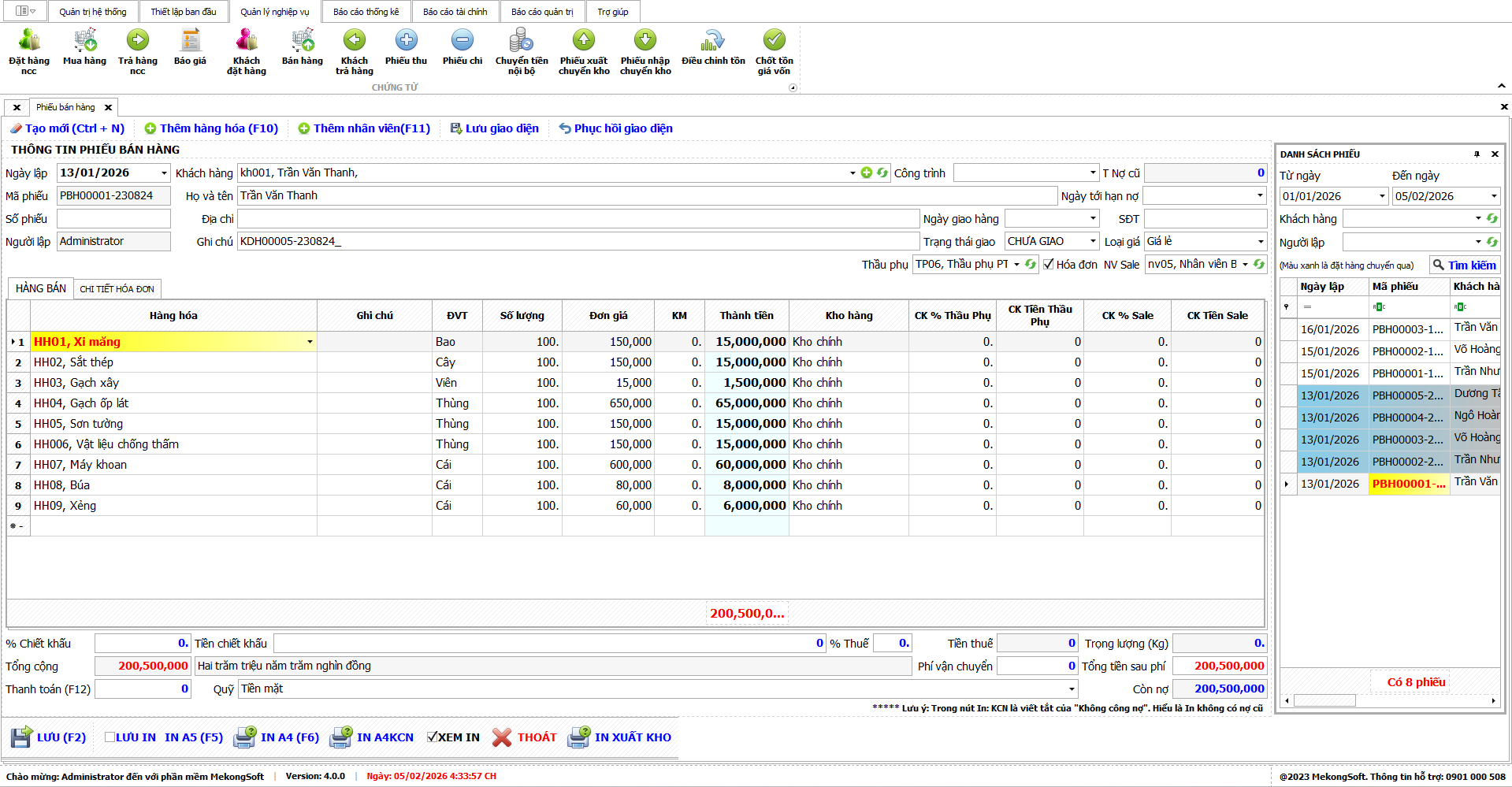This screenshot has height=787, width=1512.
Task: Toggle the Hóa đơn checkbox
Action: click(1049, 265)
